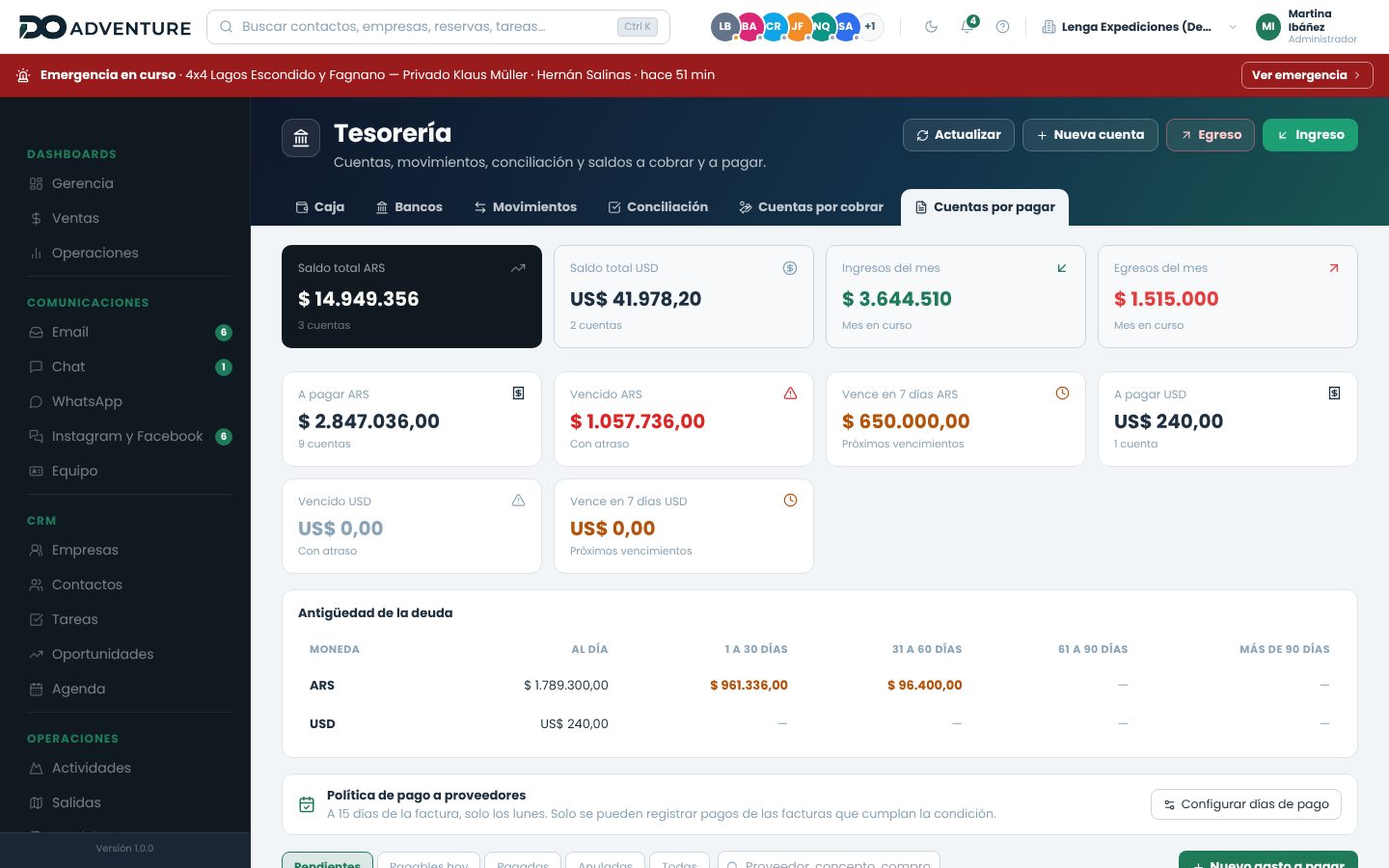Image resolution: width=1389 pixels, height=868 pixels.
Task: Open help question mark icon
Action: (x=1002, y=27)
